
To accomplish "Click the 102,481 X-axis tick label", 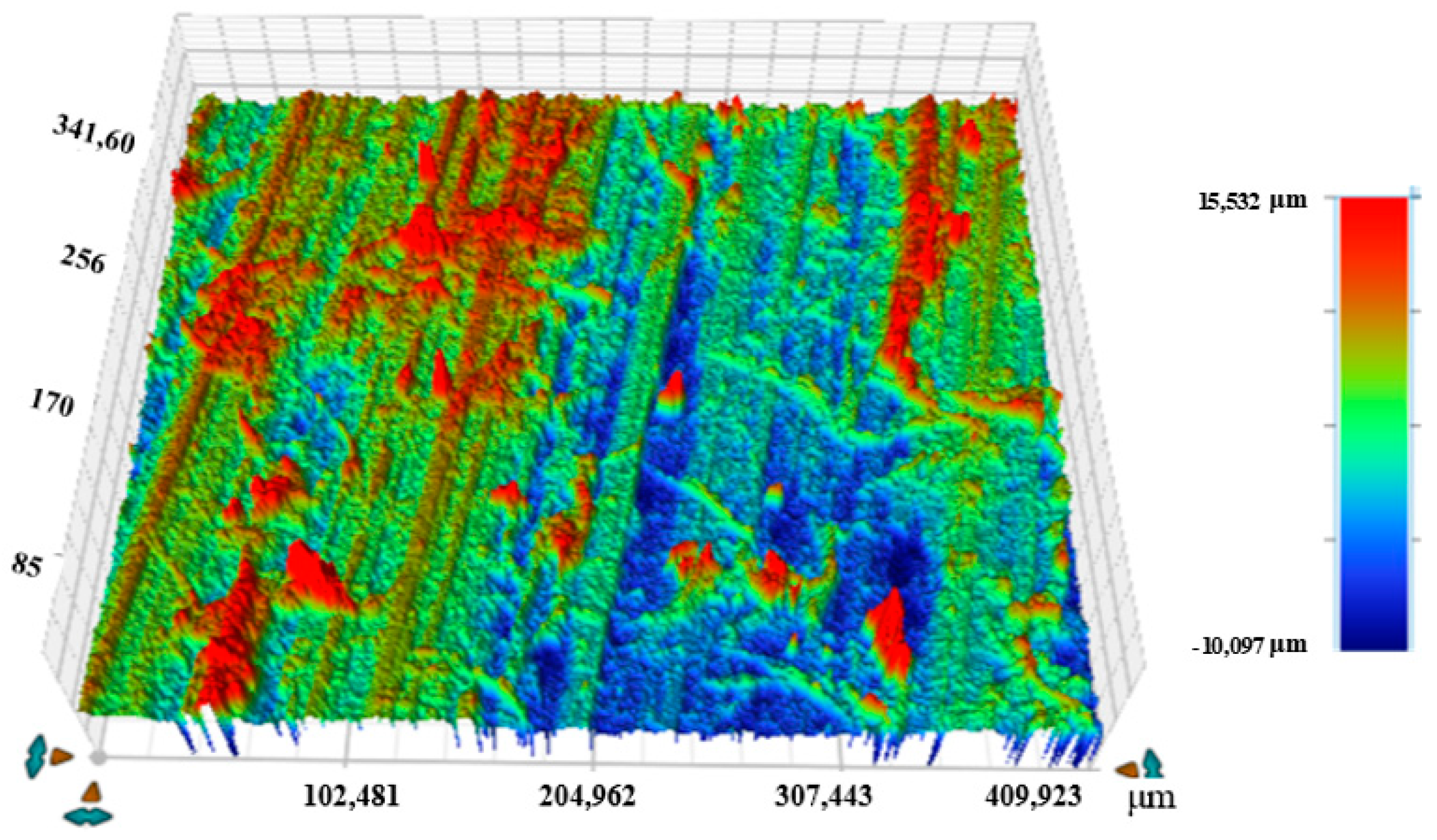I will click(351, 796).
